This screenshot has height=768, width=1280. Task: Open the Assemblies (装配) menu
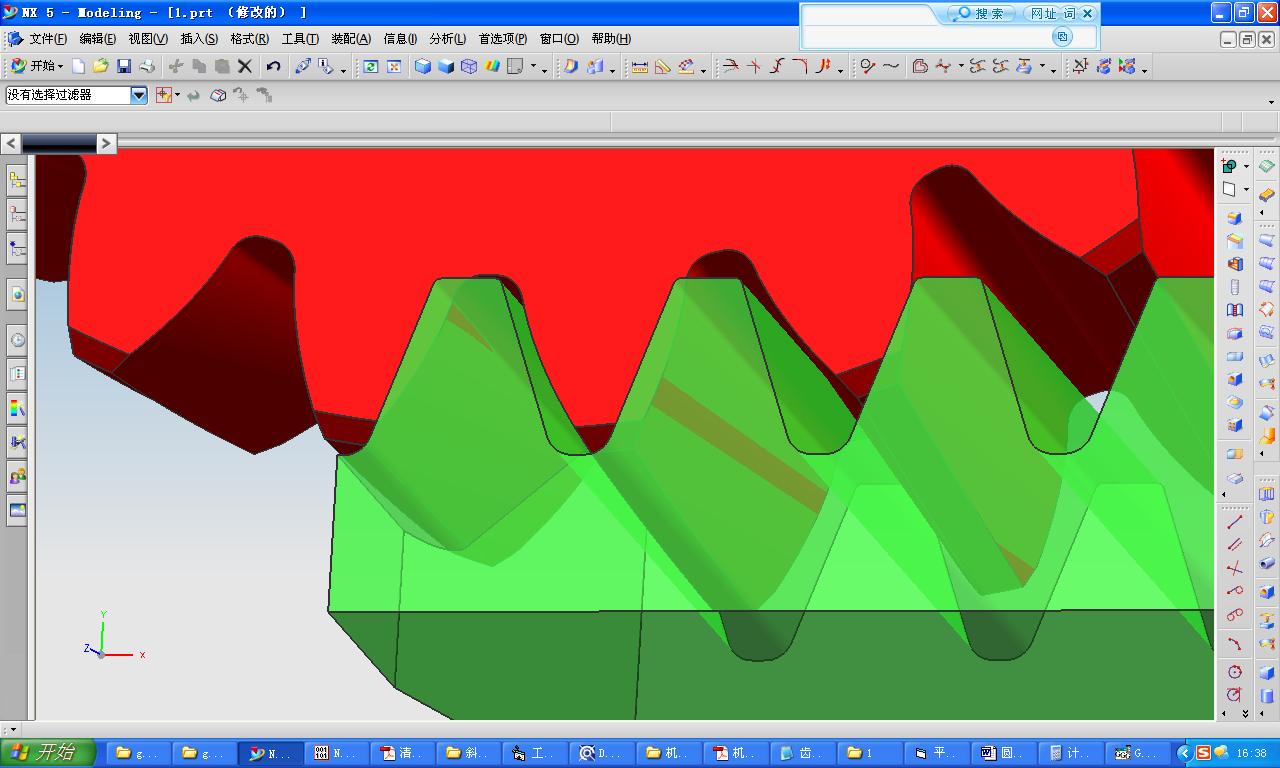[350, 39]
